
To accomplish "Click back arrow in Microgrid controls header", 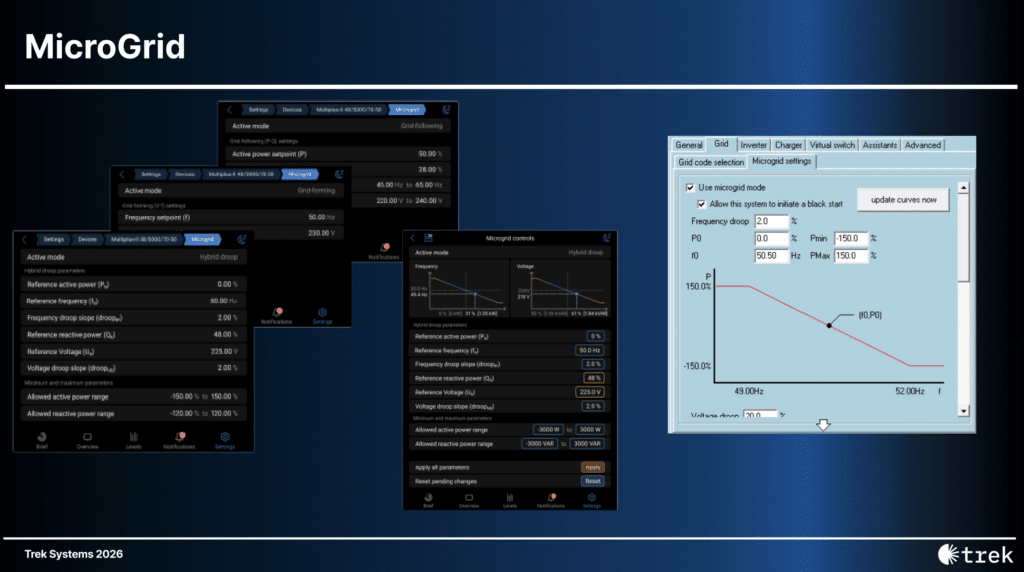I will click(x=414, y=237).
